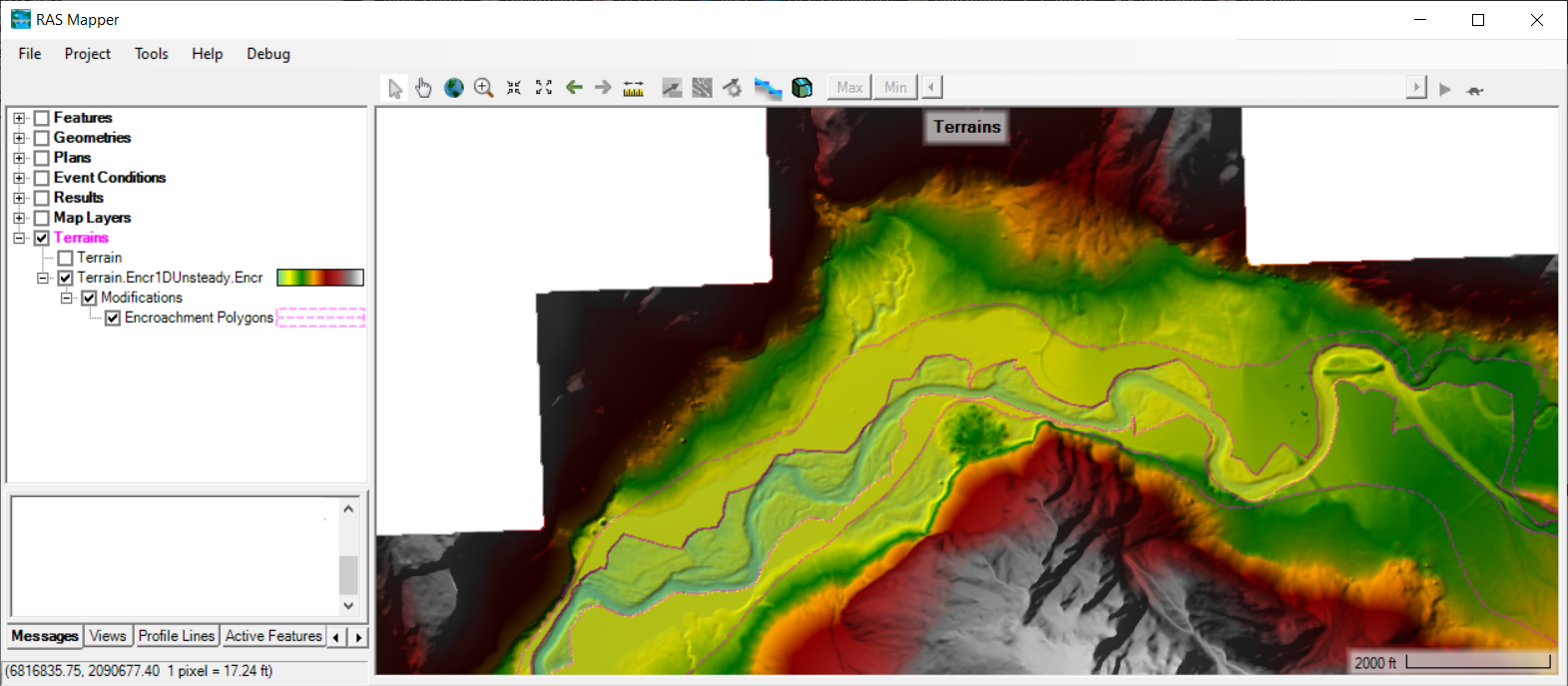
Task: Expand the Features tree node
Action: click(19, 118)
